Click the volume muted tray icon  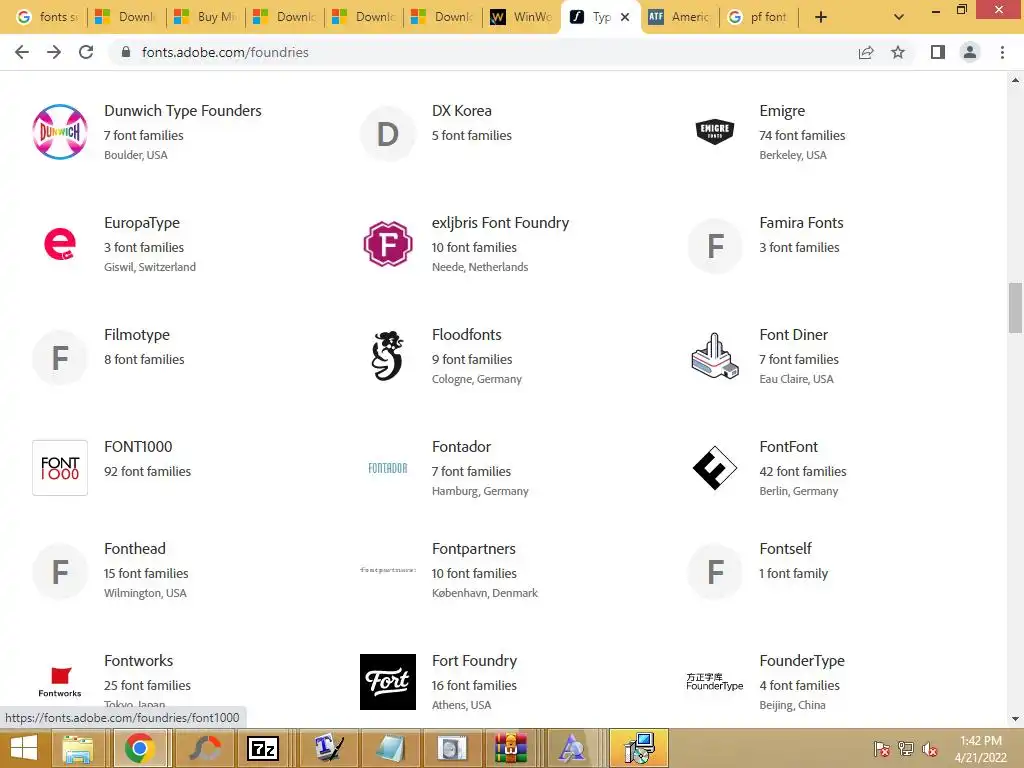[x=930, y=749]
